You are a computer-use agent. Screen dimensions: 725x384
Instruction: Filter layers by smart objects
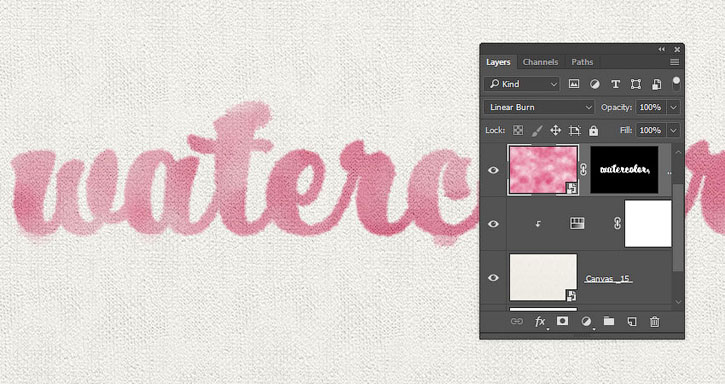pos(656,84)
